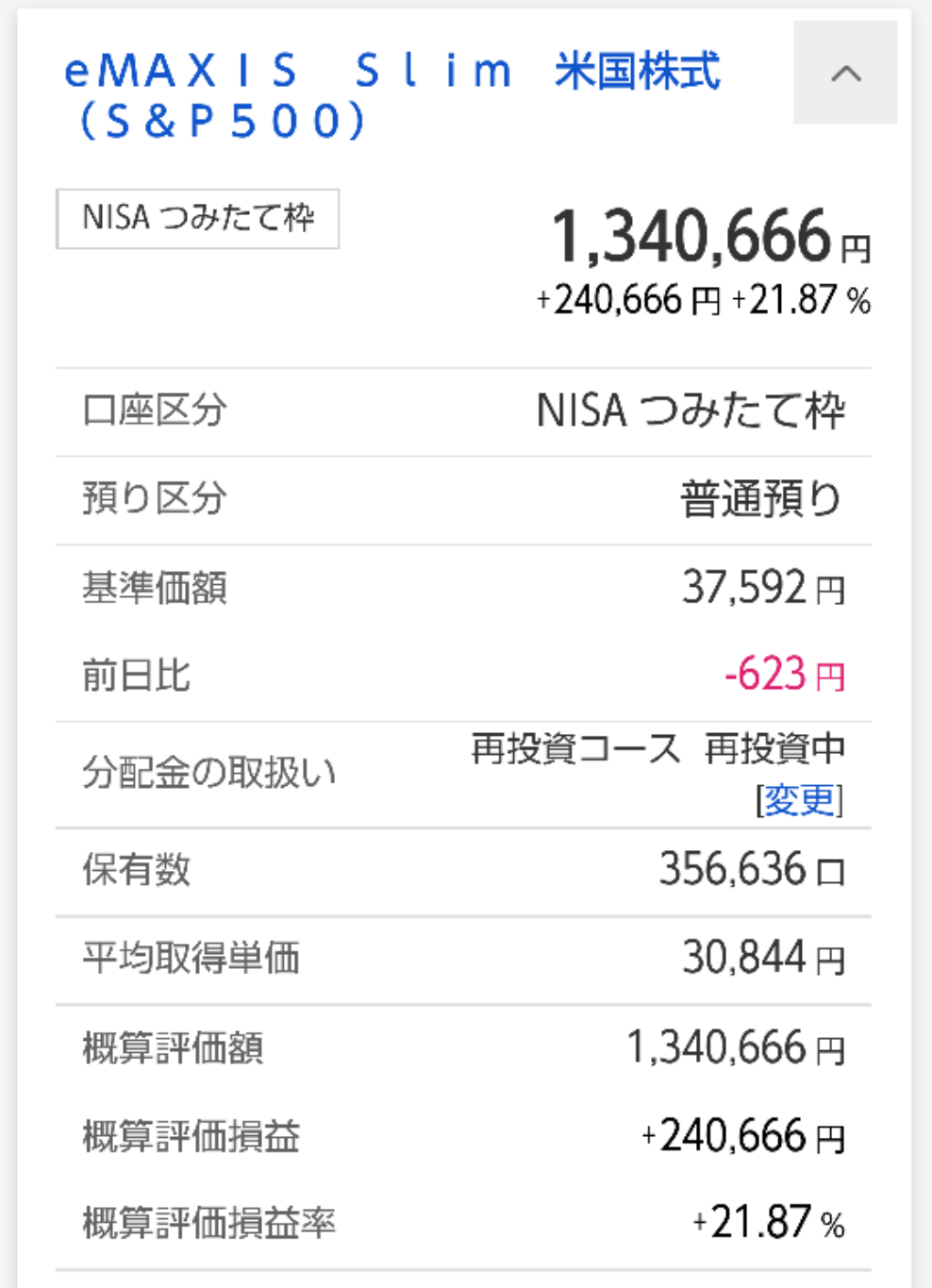Click the 概算評価損益 label
Screen dimensions: 932x1288
pyautogui.click(x=191, y=1136)
